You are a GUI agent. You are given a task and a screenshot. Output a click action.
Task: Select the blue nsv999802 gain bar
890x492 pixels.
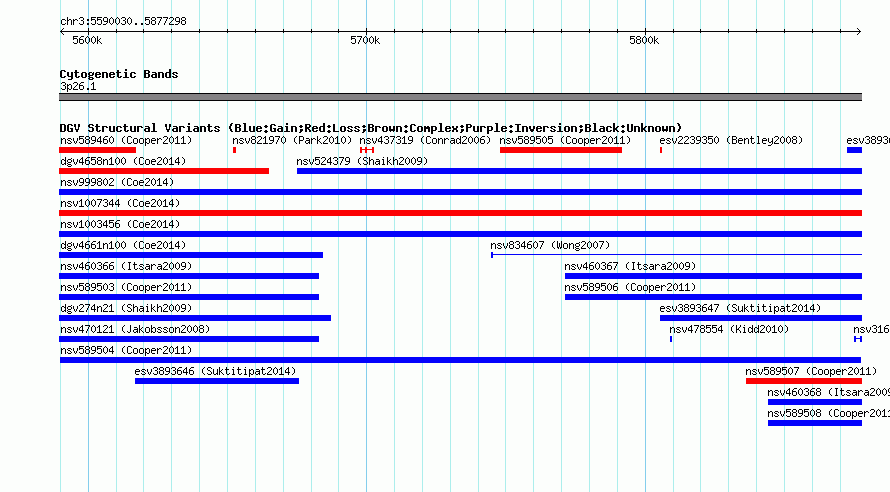(460, 192)
